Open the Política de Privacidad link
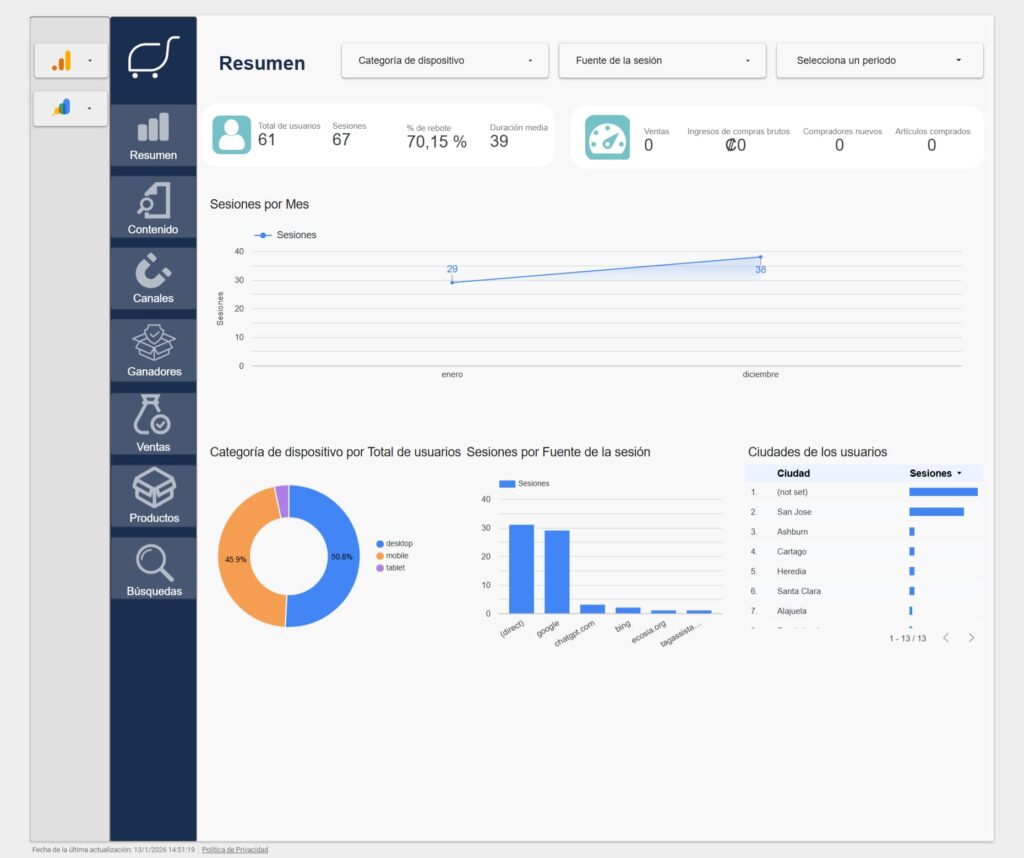Screen dimensions: 1024x858 [235, 850]
